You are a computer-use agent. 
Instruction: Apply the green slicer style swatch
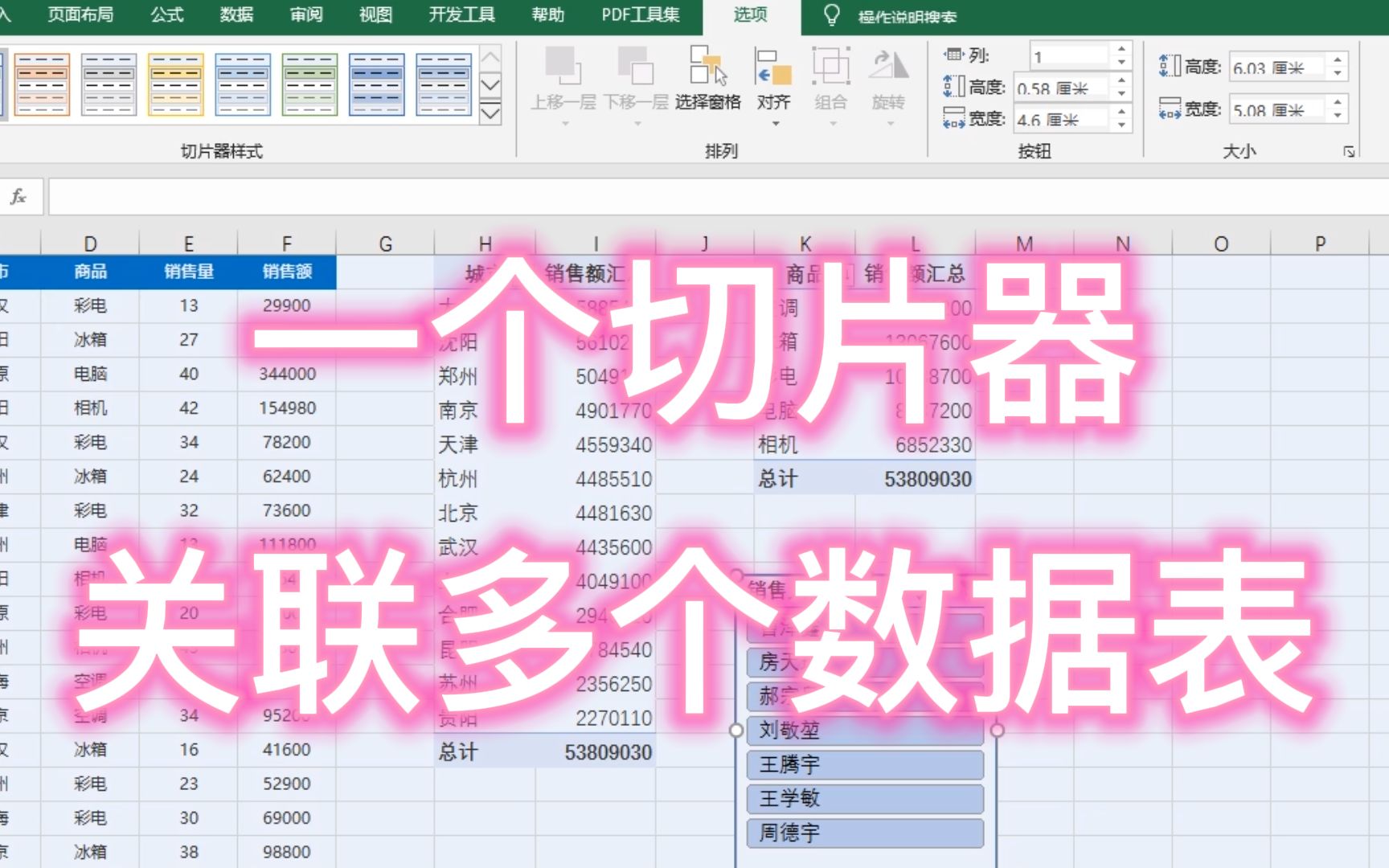tap(309, 83)
